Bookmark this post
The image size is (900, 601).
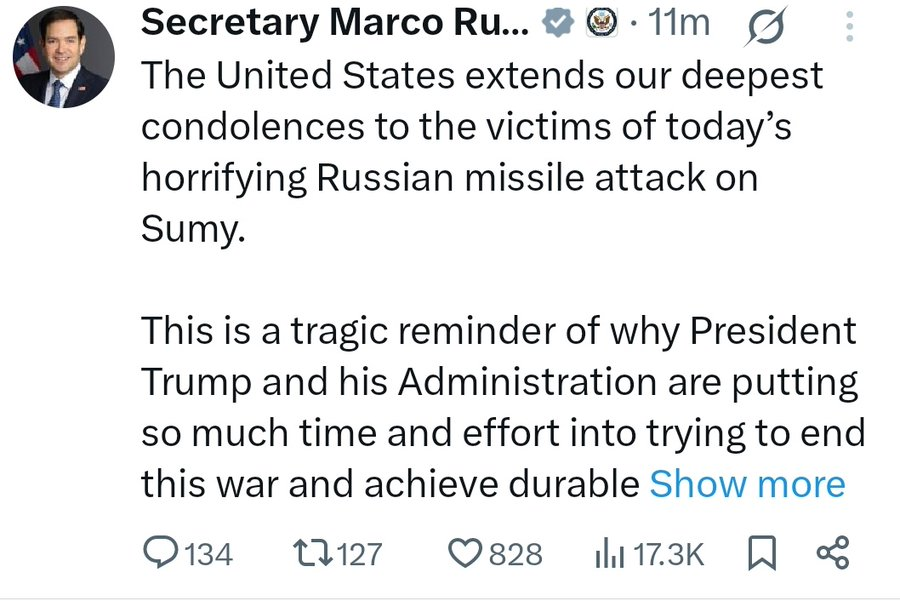click(761, 553)
